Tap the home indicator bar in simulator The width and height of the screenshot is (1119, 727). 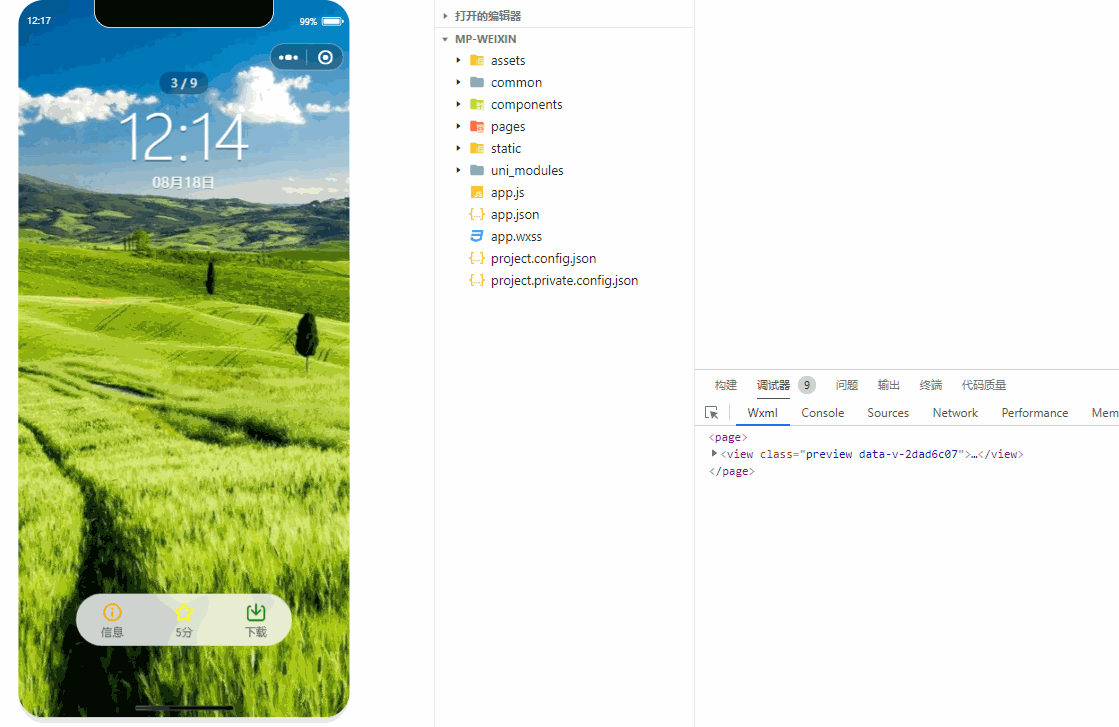tap(184, 708)
